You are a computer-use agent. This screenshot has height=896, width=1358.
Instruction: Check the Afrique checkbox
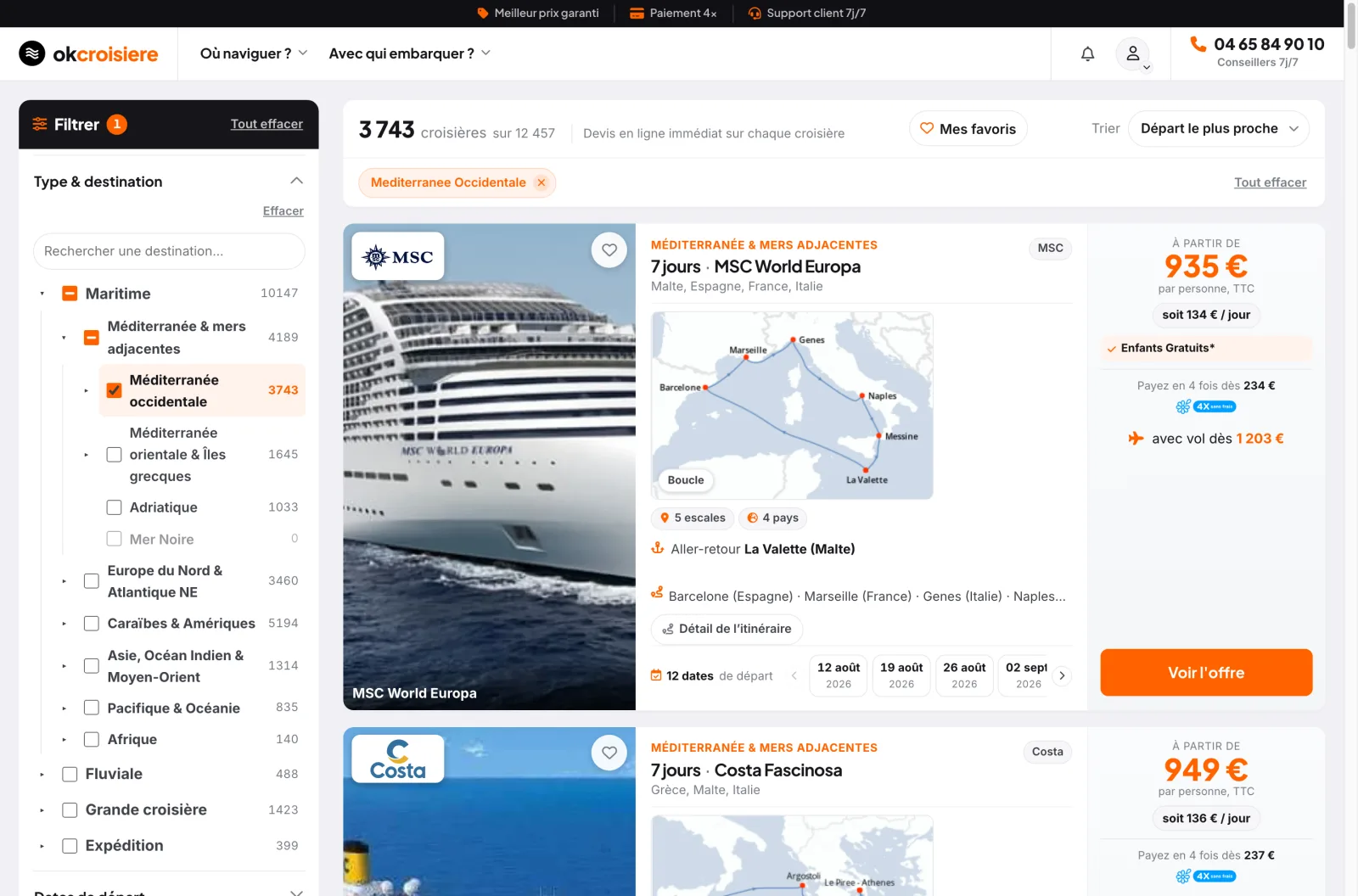pyautogui.click(x=92, y=739)
